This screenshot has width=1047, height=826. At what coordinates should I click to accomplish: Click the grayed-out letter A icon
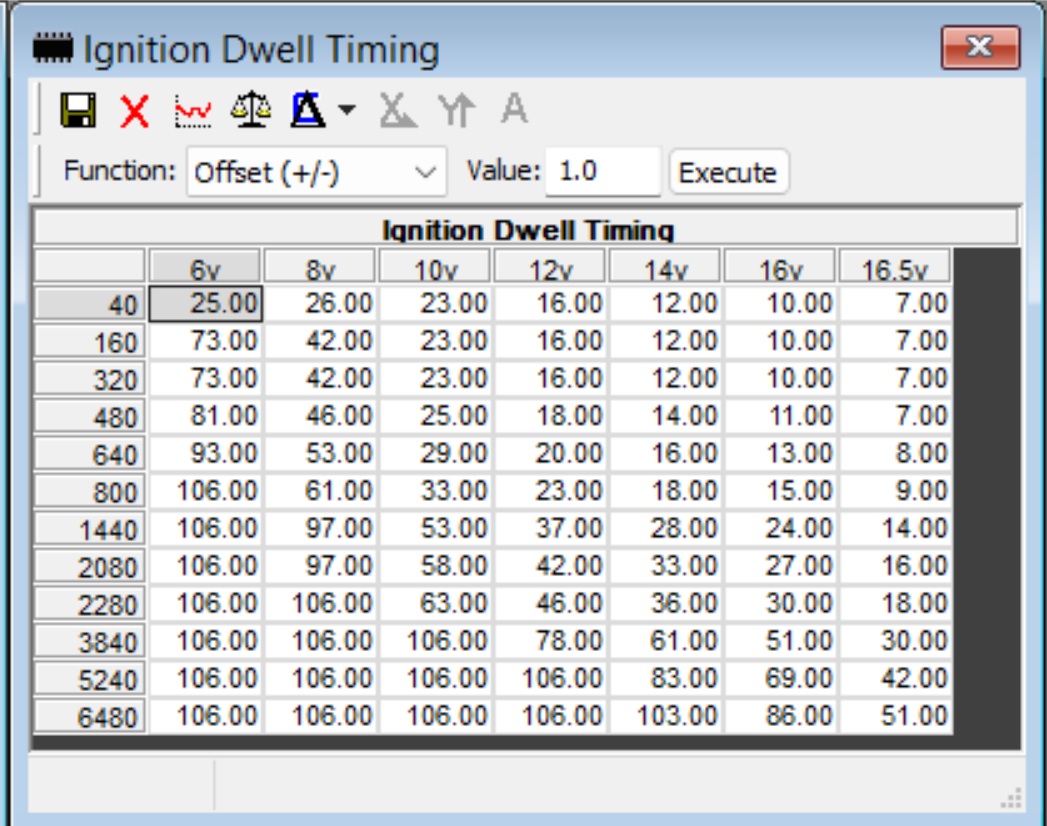pyautogui.click(x=514, y=109)
